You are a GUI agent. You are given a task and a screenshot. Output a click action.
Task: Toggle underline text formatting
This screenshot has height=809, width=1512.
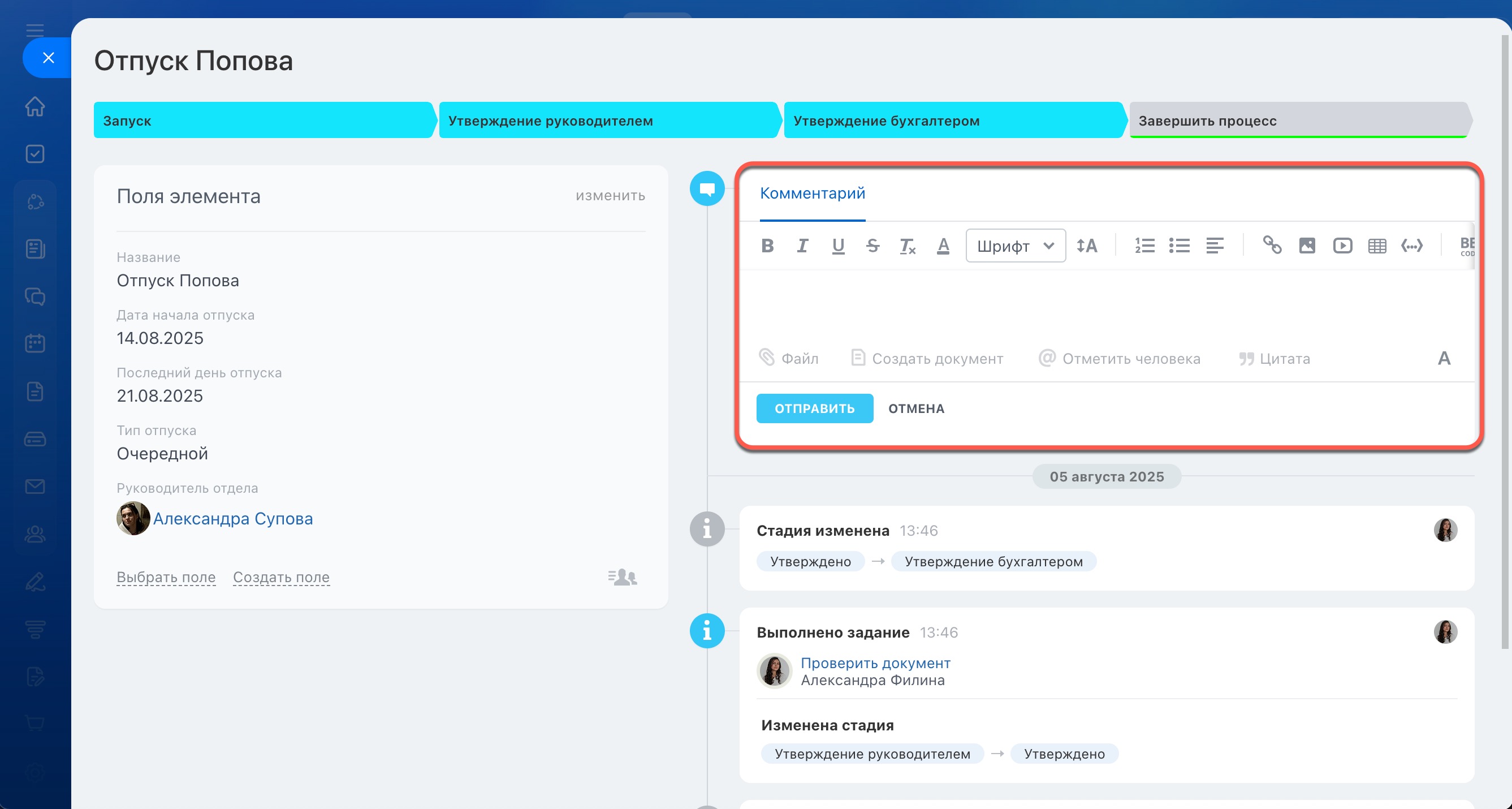(x=837, y=246)
